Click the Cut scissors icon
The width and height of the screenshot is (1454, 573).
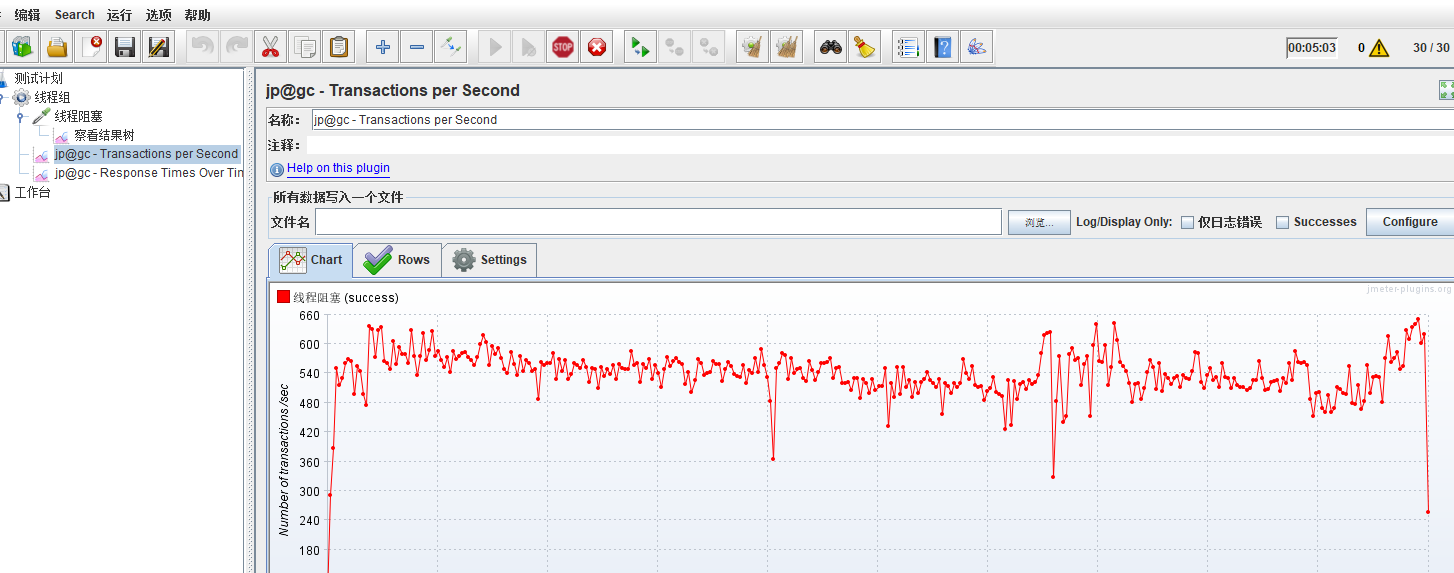click(x=270, y=46)
